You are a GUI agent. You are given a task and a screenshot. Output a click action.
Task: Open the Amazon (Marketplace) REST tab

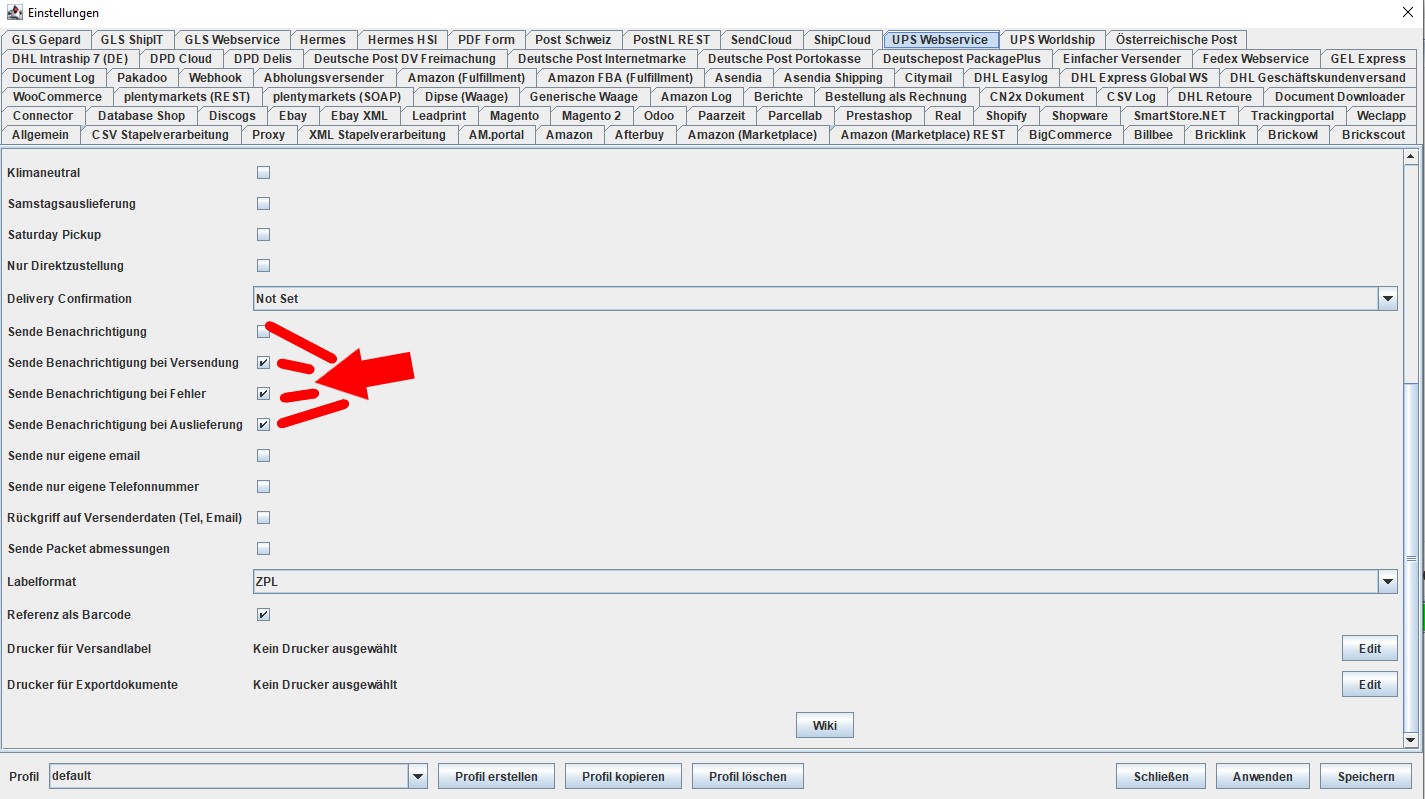pos(923,135)
